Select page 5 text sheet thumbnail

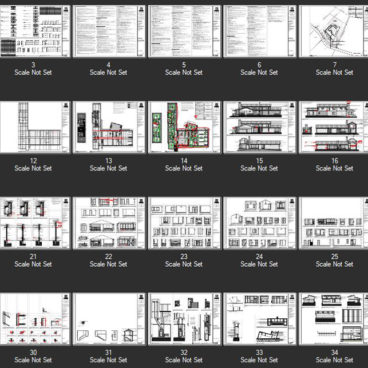(x=184, y=31)
